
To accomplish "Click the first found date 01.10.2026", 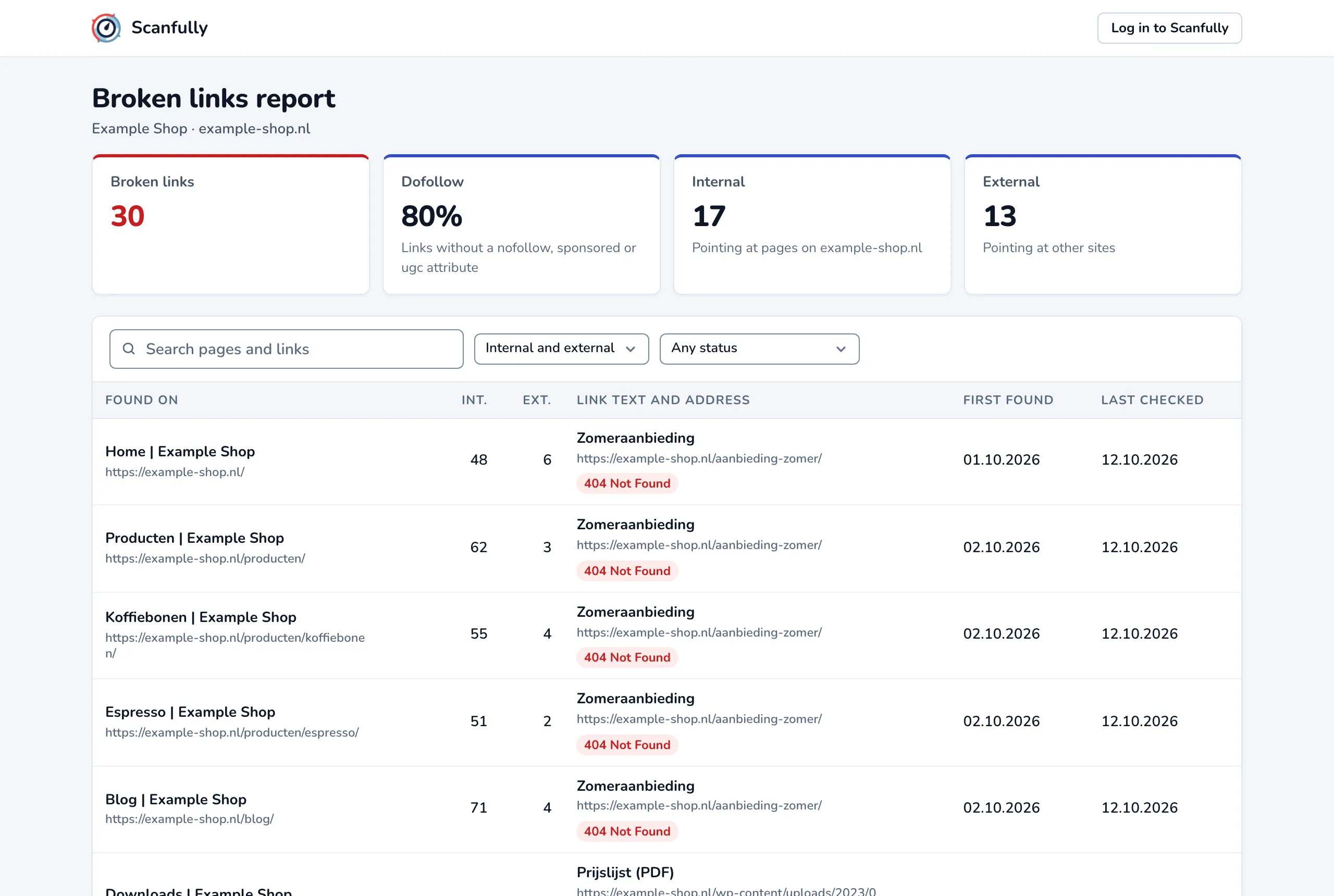I will [1002, 460].
